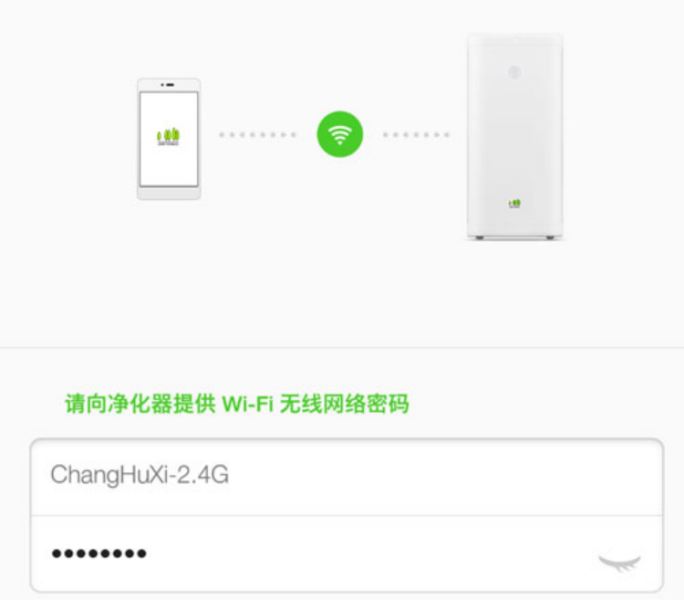Viewport: 684px width, 600px height.
Task: Select the ChangHuXi-2.4G network name field
Action: 347,477
